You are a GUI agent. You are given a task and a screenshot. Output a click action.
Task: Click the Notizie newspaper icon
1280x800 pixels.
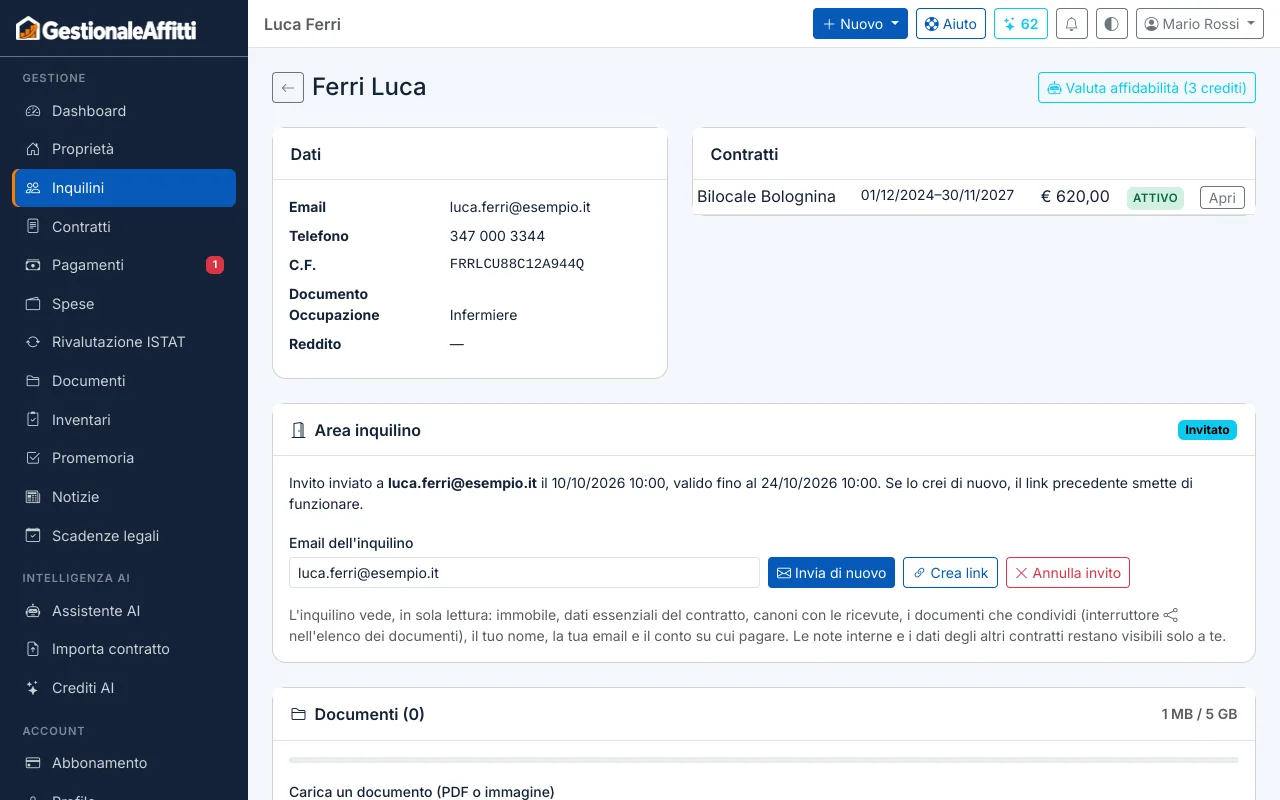pyautogui.click(x=33, y=497)
